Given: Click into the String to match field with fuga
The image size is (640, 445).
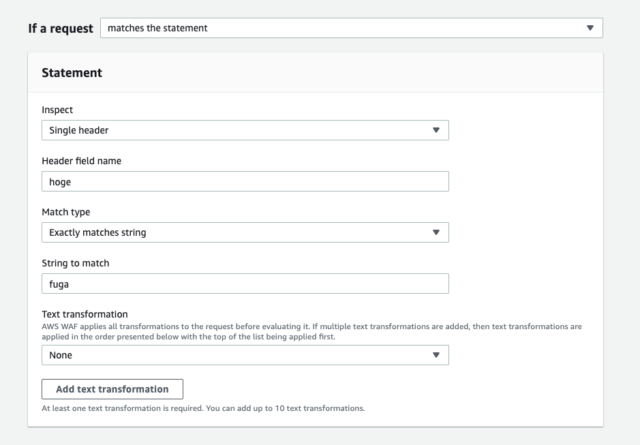Looking at the screenshot, I should (x=245, y=283).
